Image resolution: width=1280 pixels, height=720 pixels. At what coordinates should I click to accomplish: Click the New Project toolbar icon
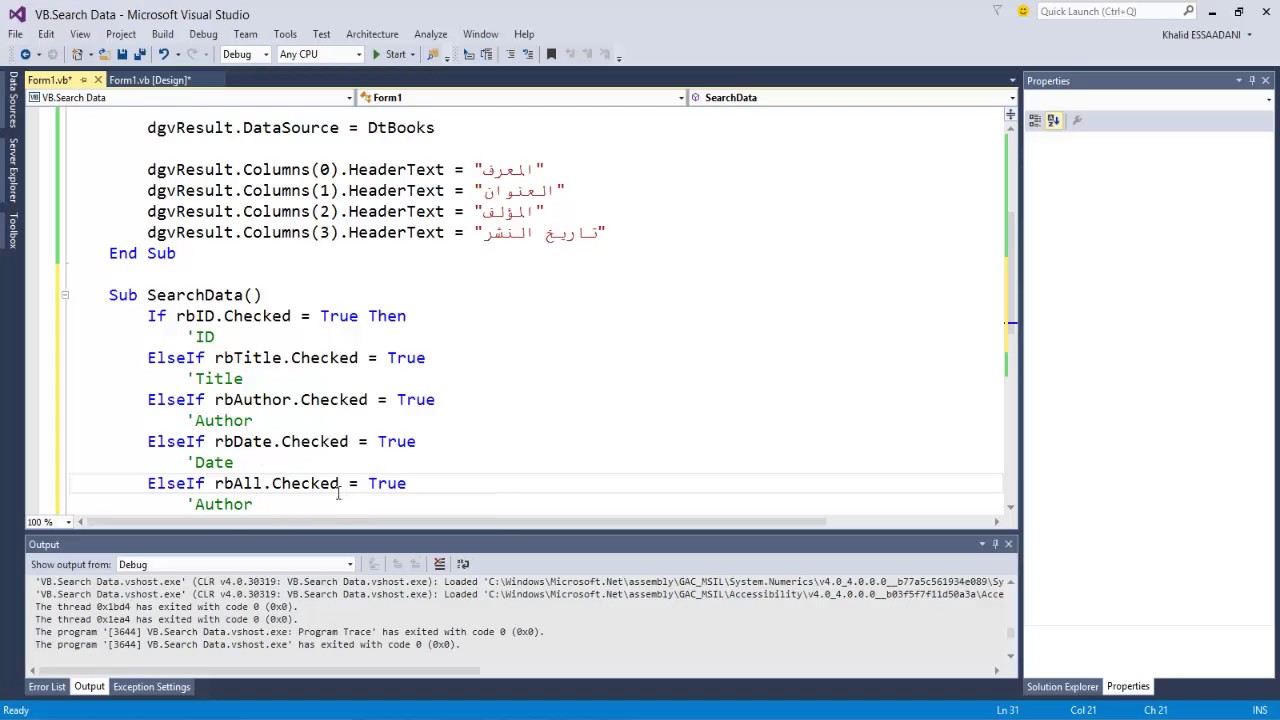(77, 54)
